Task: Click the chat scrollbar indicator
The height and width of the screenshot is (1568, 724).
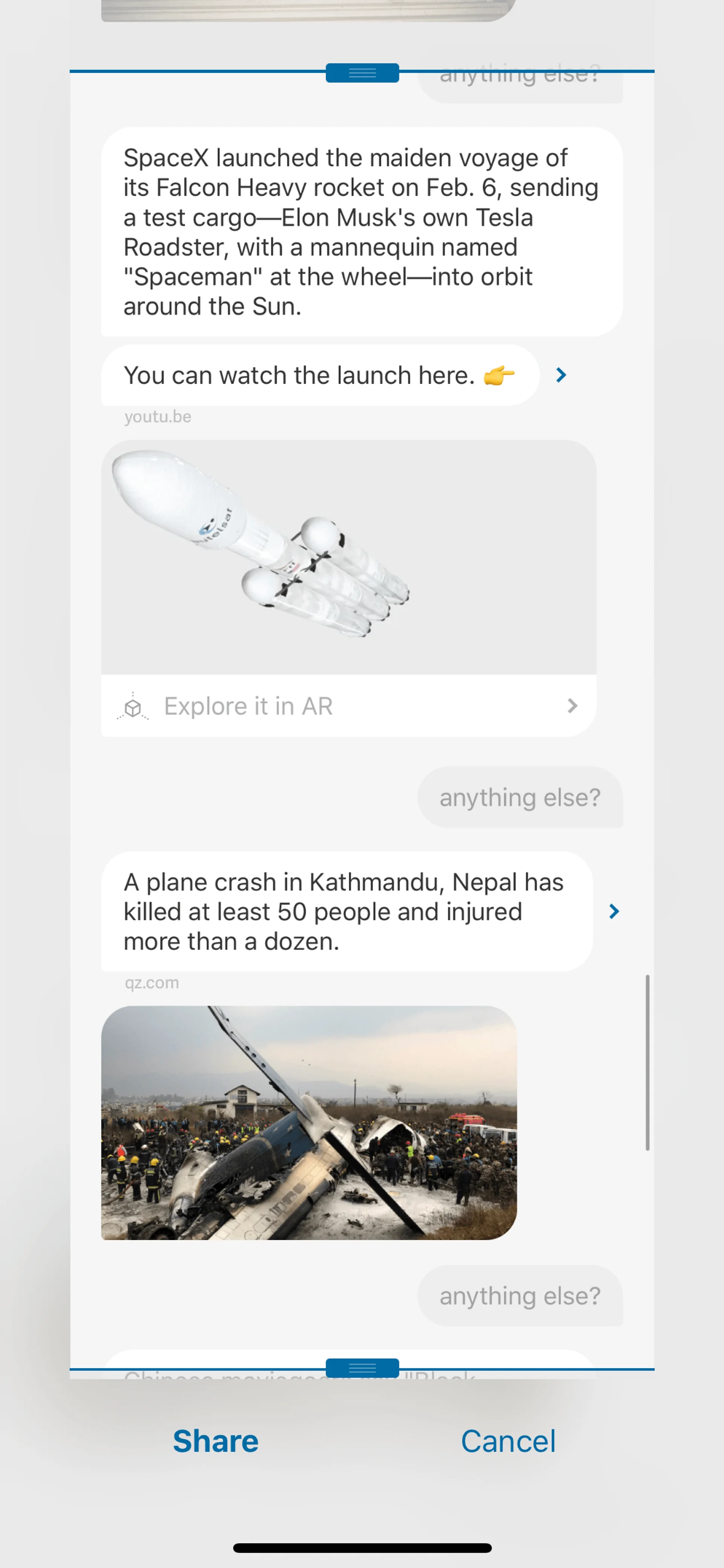Action: 647,1063
